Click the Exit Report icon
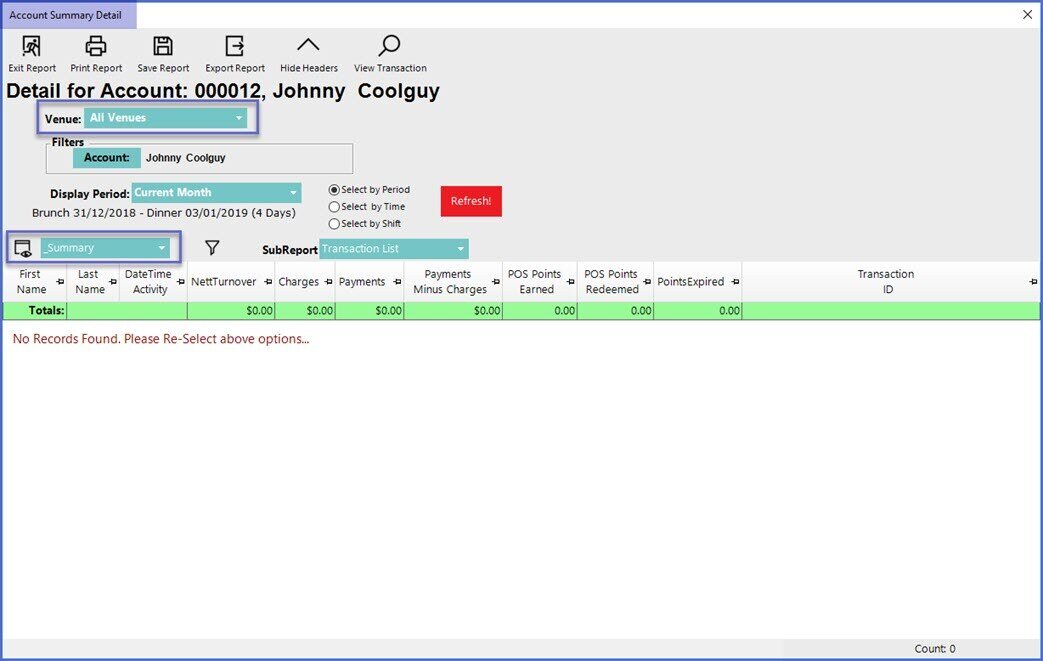 click(32, 47)
